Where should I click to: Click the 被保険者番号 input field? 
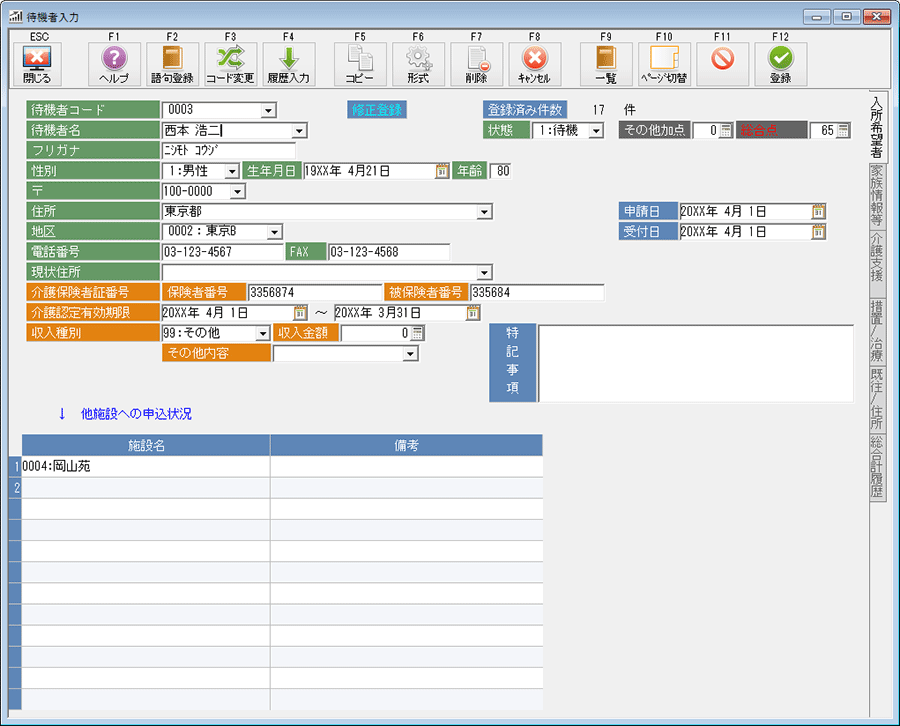537,293
